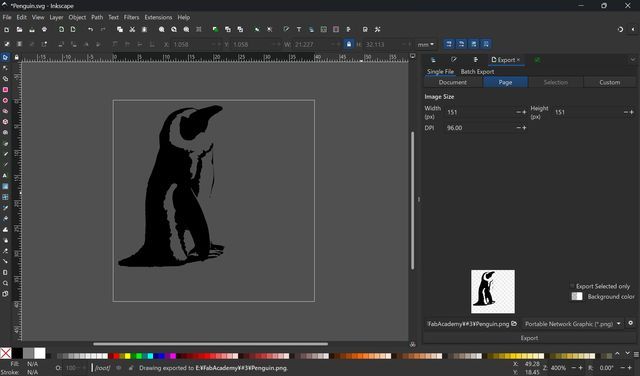Enable Export Selected only checkbox

572,286
